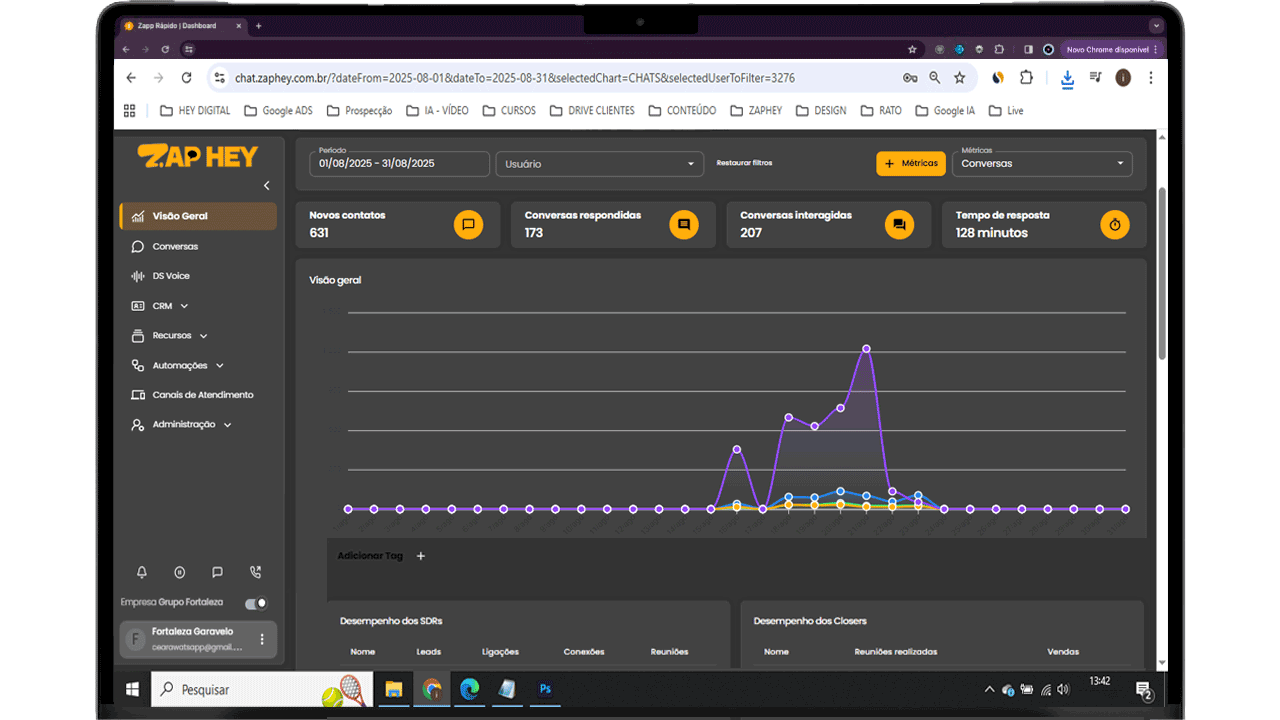Viewport: 1280px width, 720px height.
Task: Open the chat bubble icon in sidebar footer
Action: 217,573
